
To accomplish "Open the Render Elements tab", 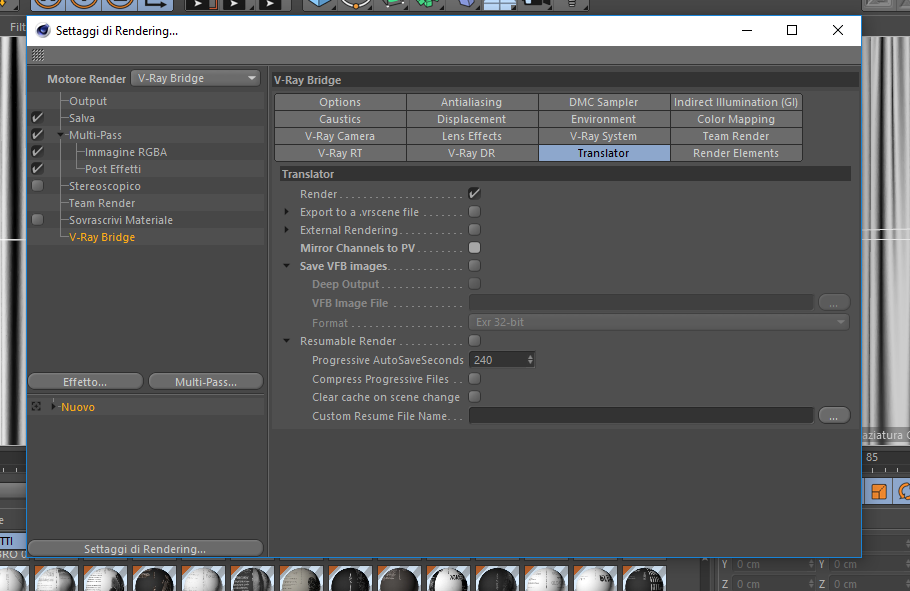I will 736,153.
